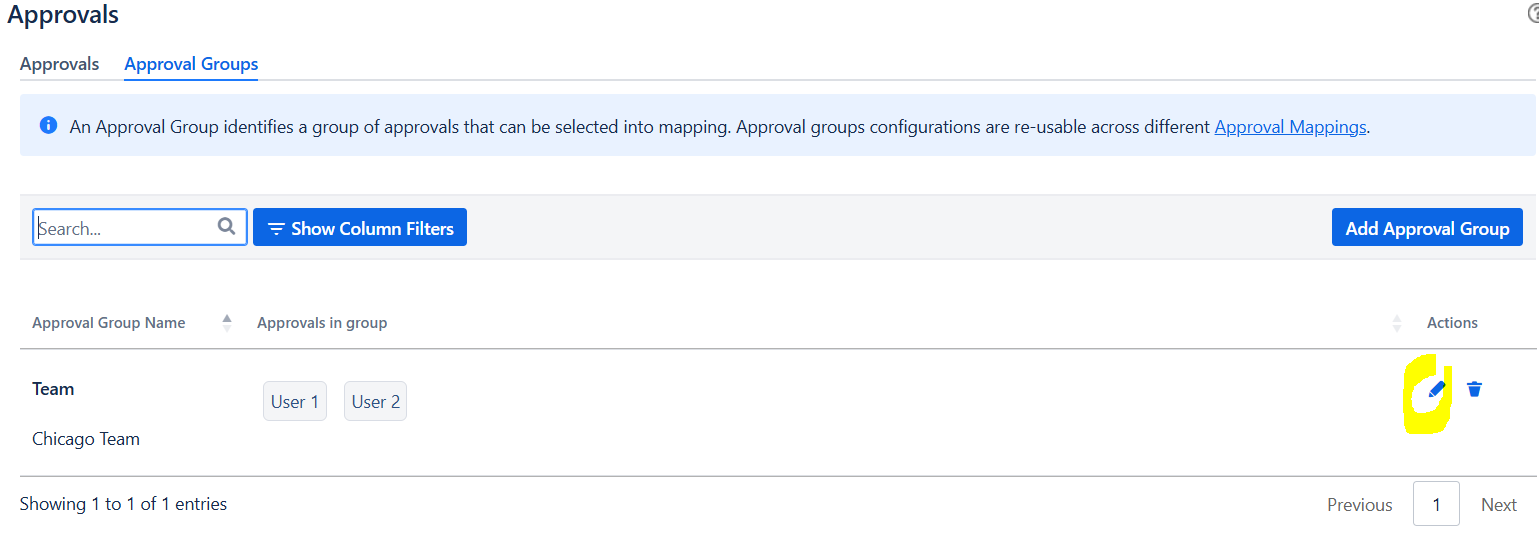The image size is (1539, 537).
Task: Click the User 2 approval tag
Action: pos(376,402)
